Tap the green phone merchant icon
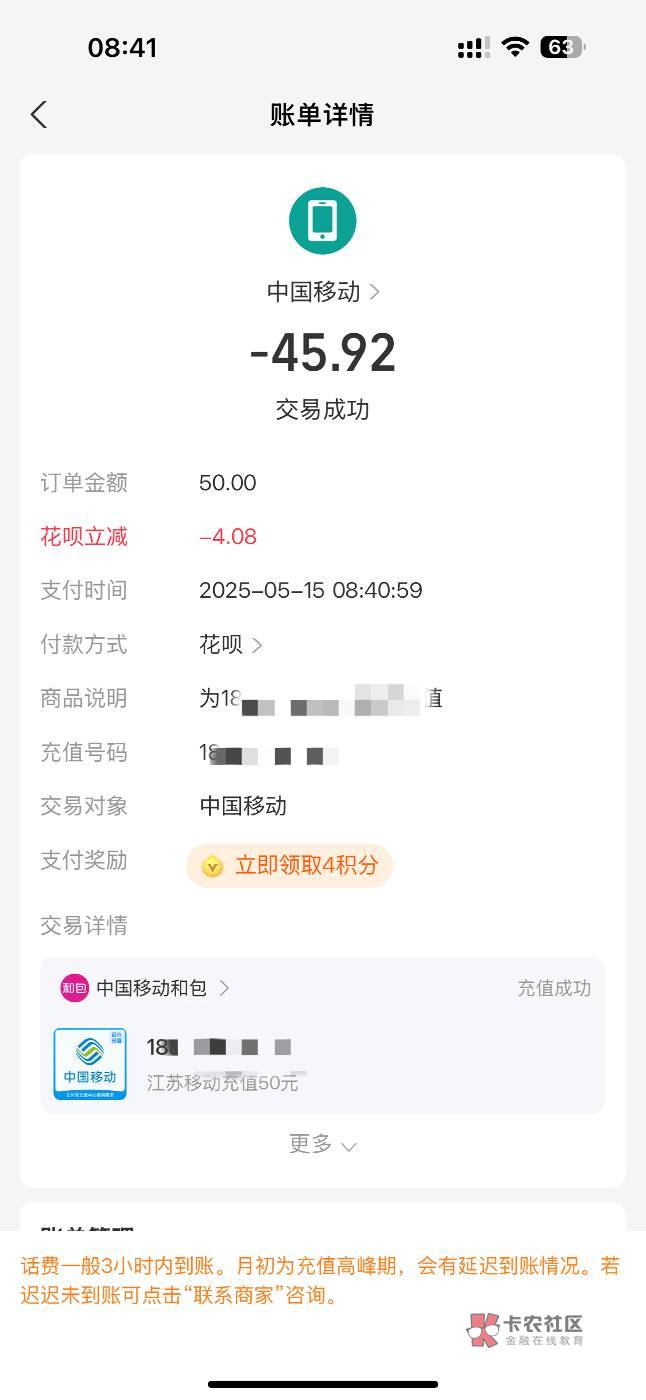 [x=322, y=221]
